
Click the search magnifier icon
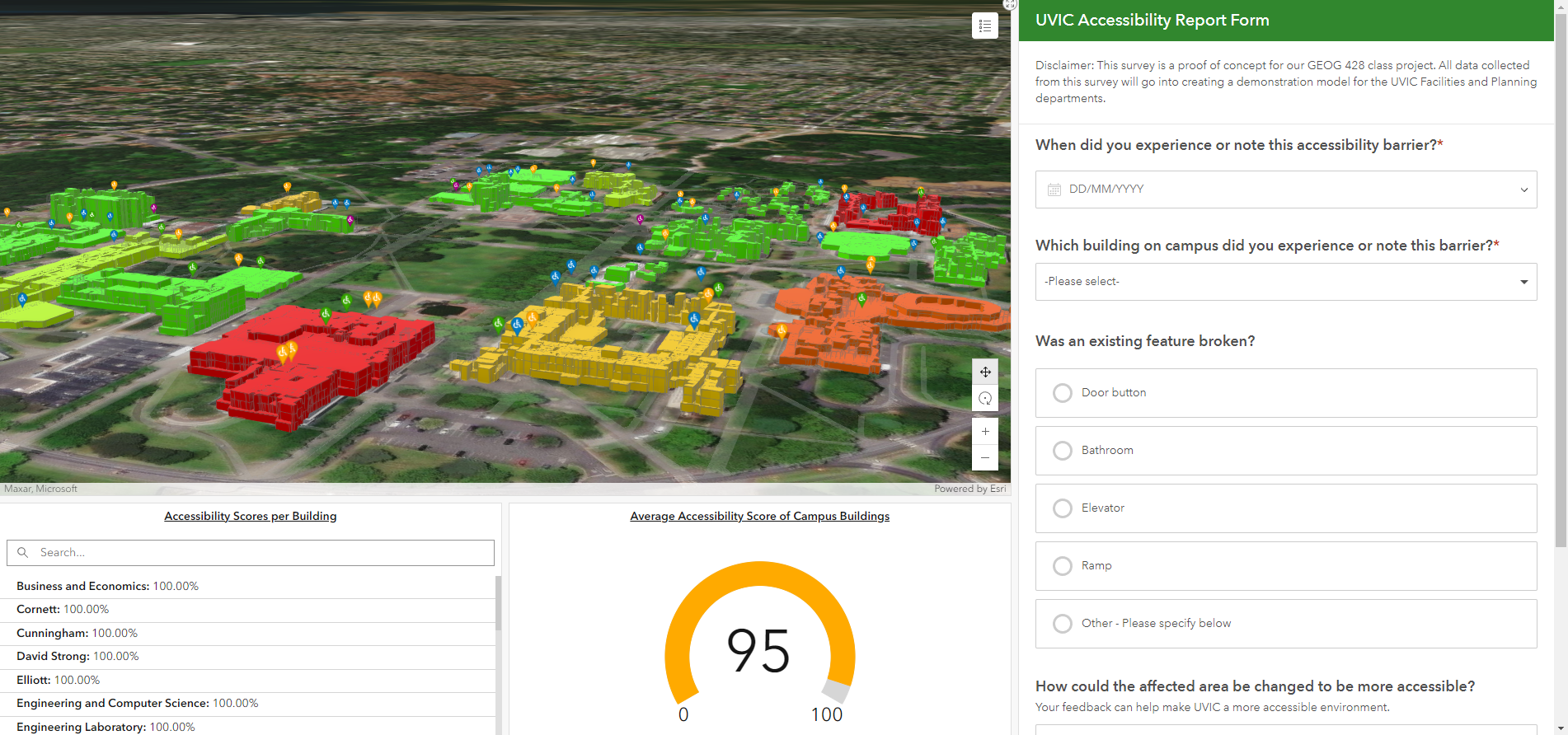tap(23, 553)
